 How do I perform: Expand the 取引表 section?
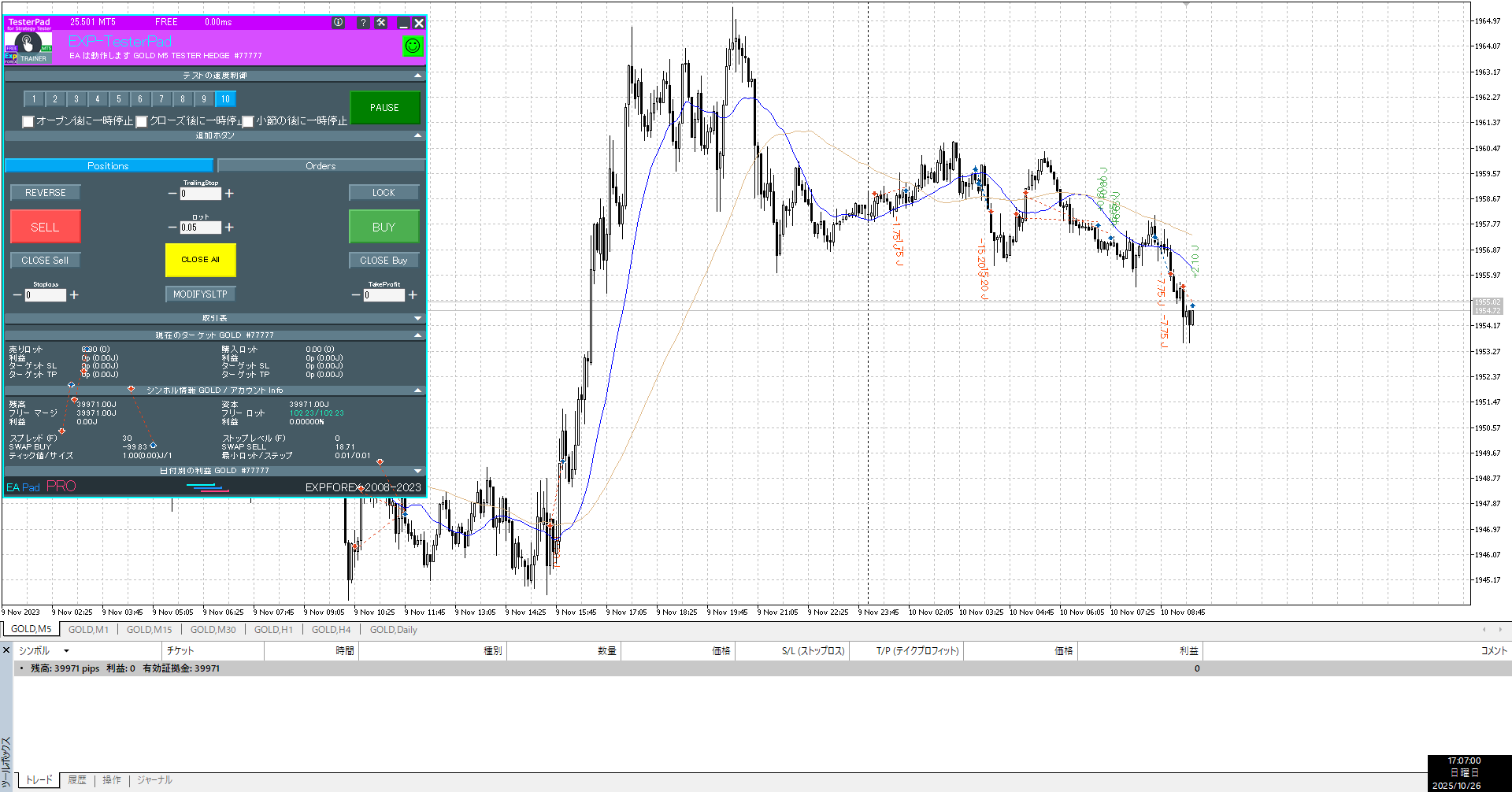click(x=417, y=318)
